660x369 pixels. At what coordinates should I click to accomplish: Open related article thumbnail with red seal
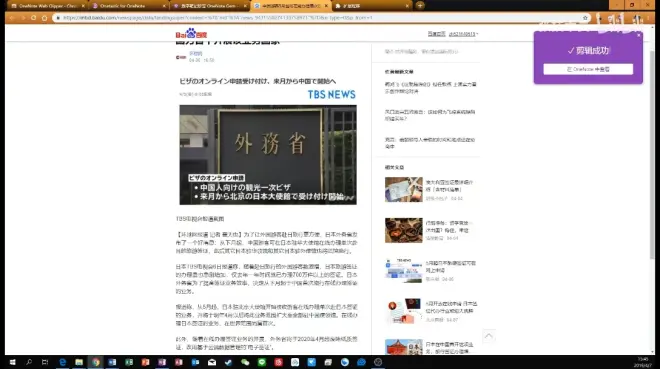coord(403,311)
